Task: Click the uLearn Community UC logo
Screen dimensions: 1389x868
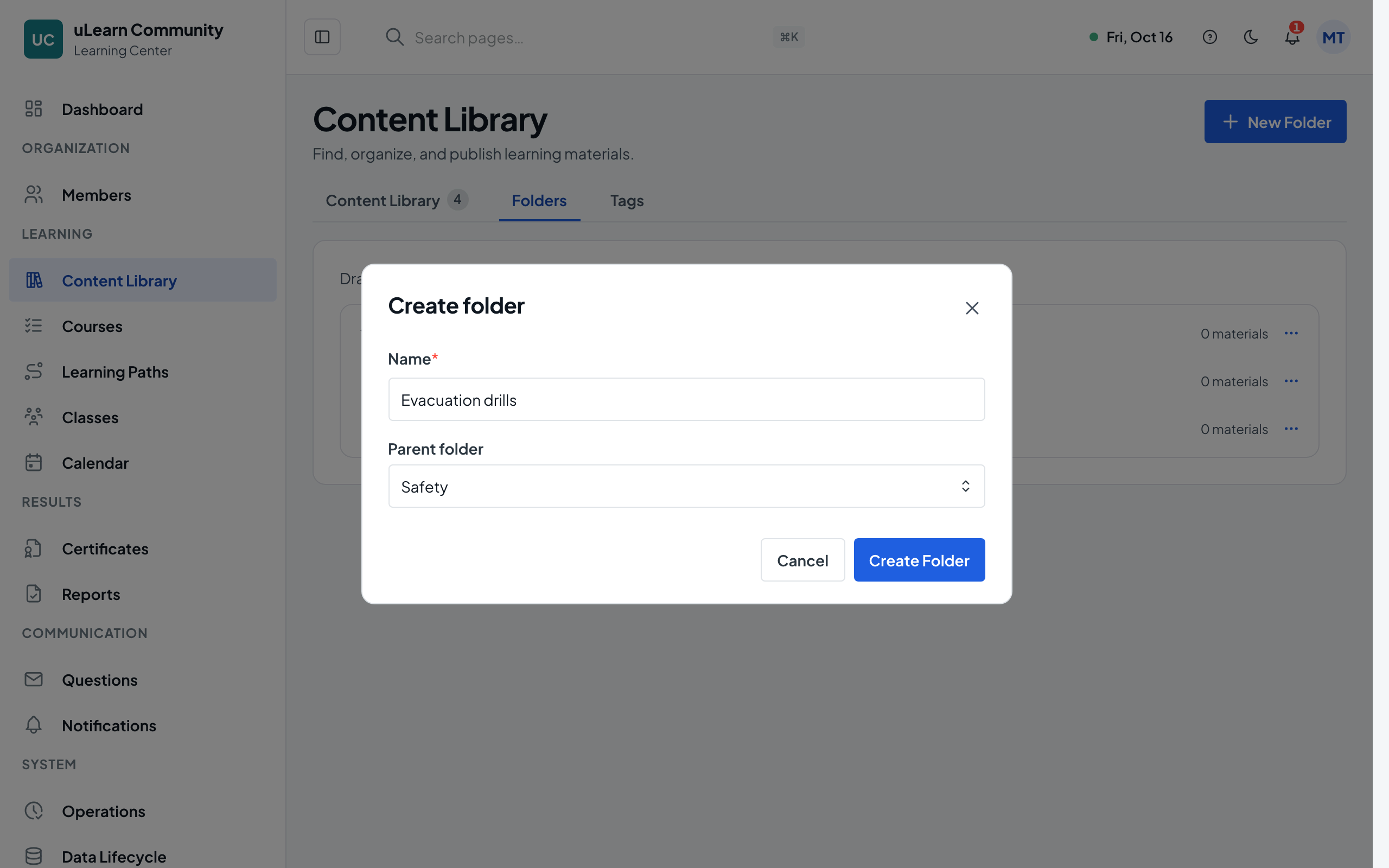Action: click(x=43, y=39)
